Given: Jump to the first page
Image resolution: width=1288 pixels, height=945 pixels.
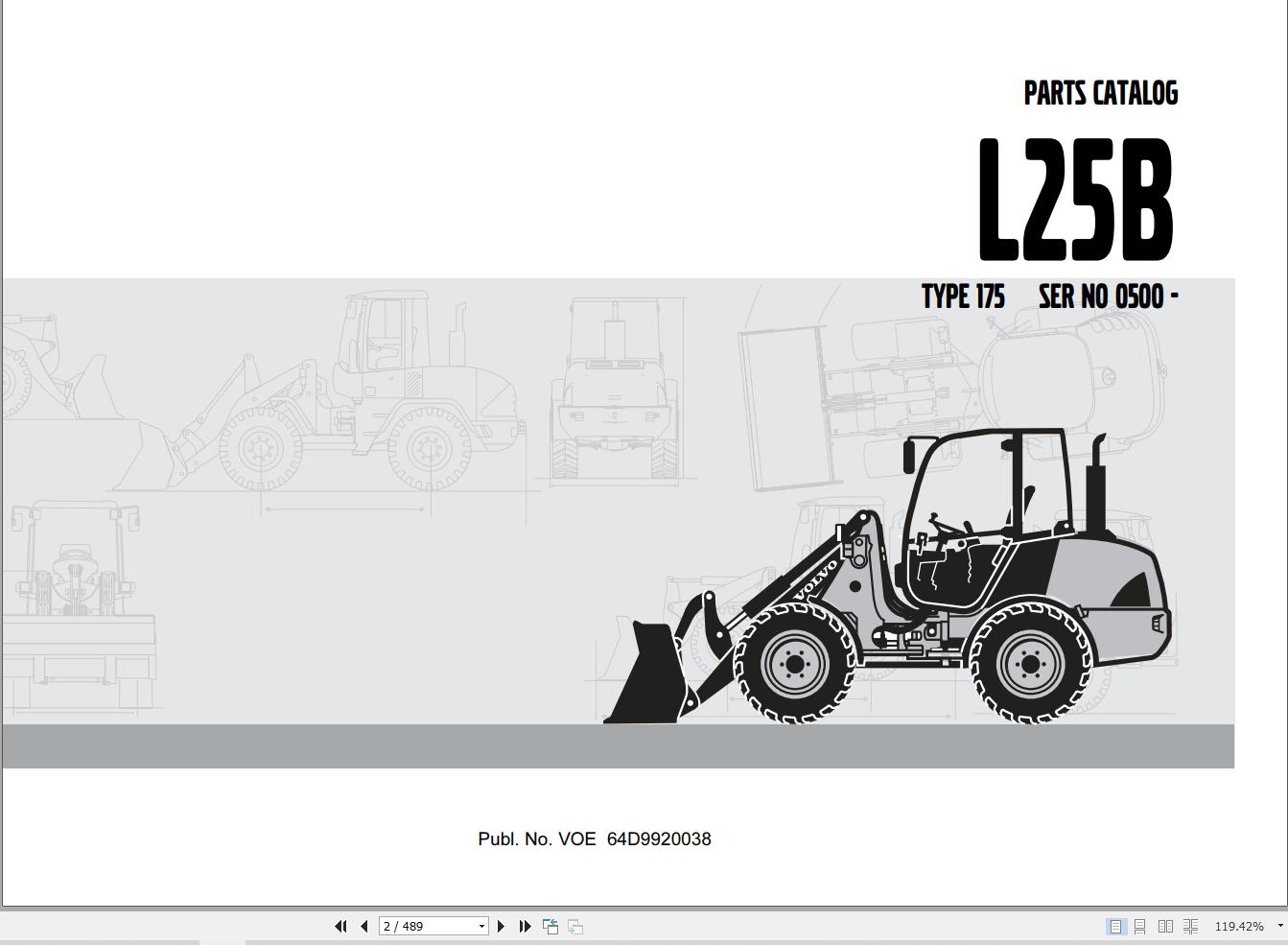Looking at the screenshot, I should pos(340,926).
